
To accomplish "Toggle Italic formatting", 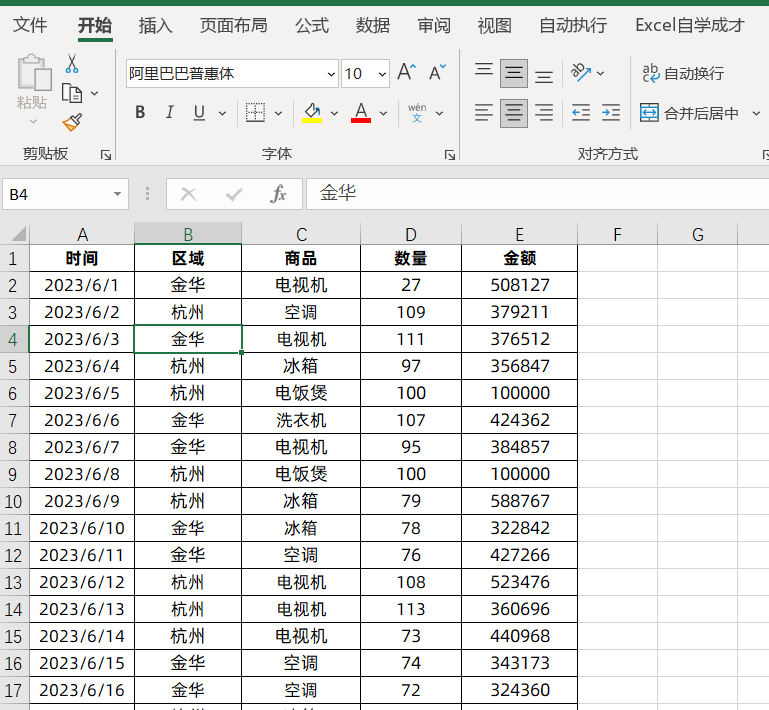I will click(170, 113).
